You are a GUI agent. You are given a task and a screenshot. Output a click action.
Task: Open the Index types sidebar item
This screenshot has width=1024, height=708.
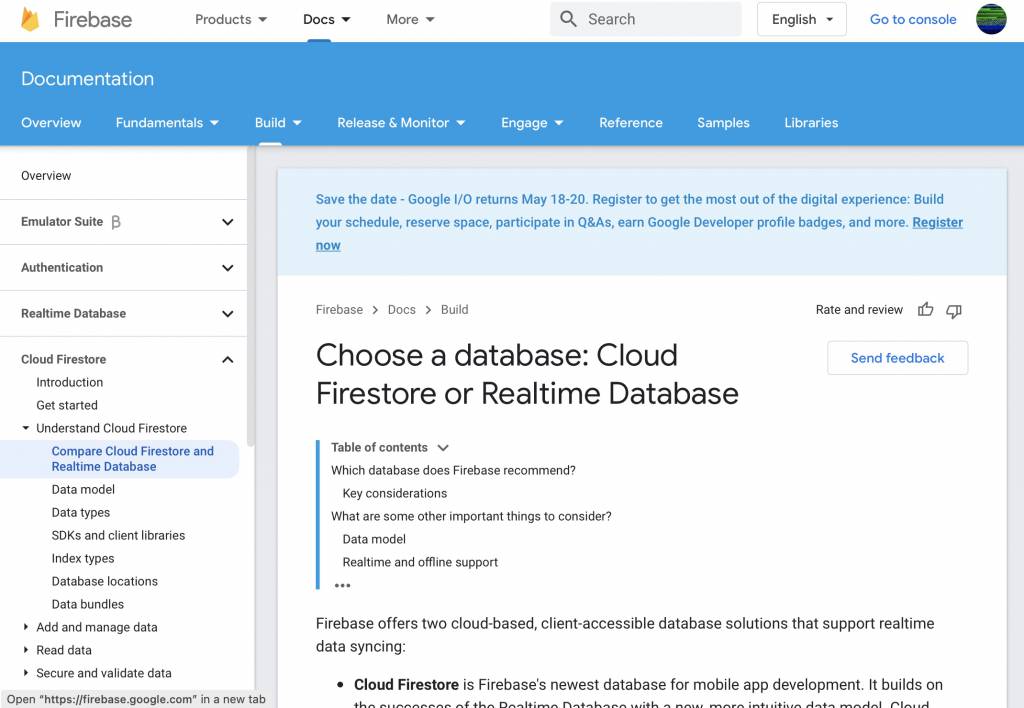[83, 558]
